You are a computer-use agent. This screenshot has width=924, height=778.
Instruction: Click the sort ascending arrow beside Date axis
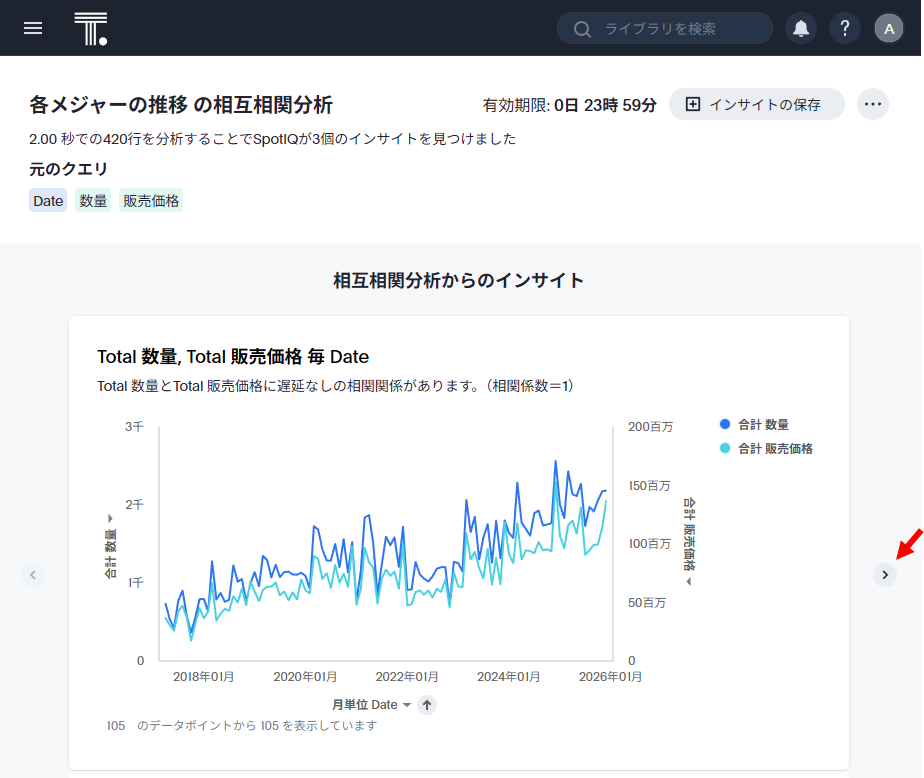[x=427, y=705]
